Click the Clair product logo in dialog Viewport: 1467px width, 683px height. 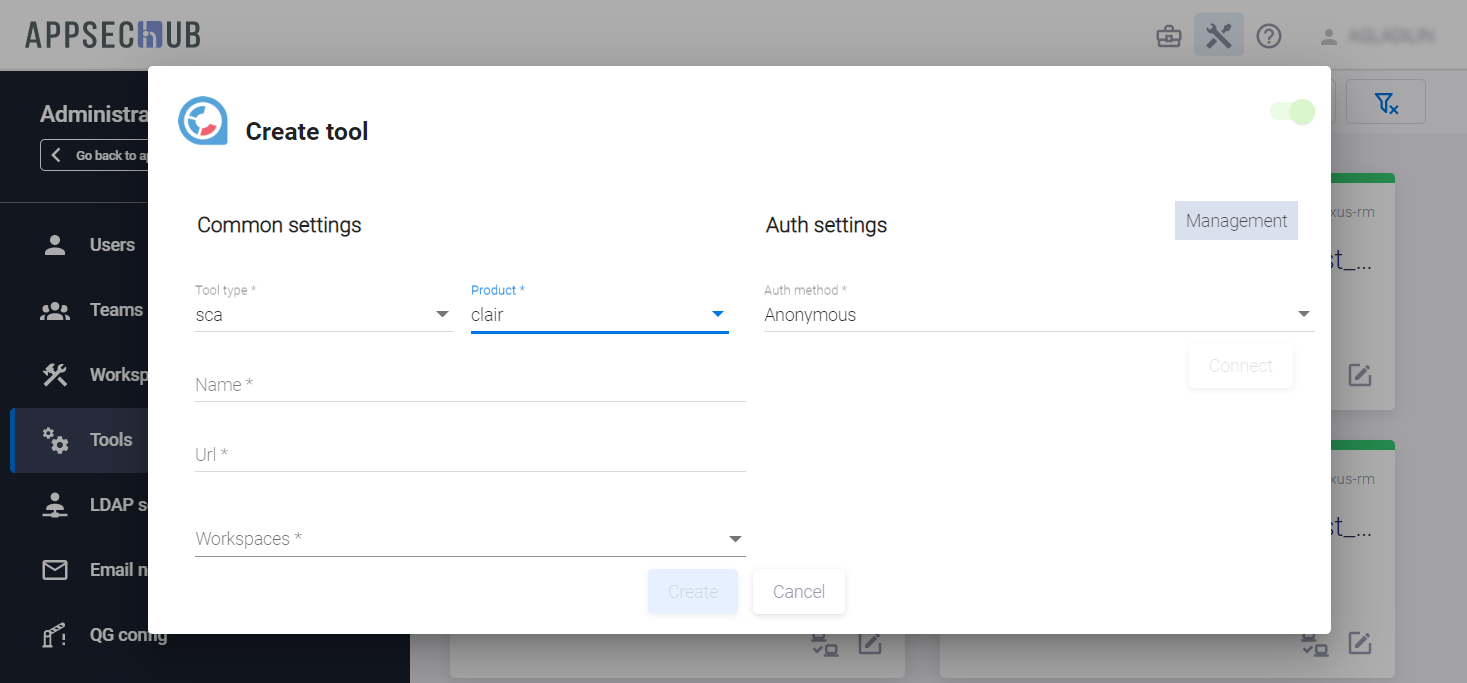pos(203,121)
